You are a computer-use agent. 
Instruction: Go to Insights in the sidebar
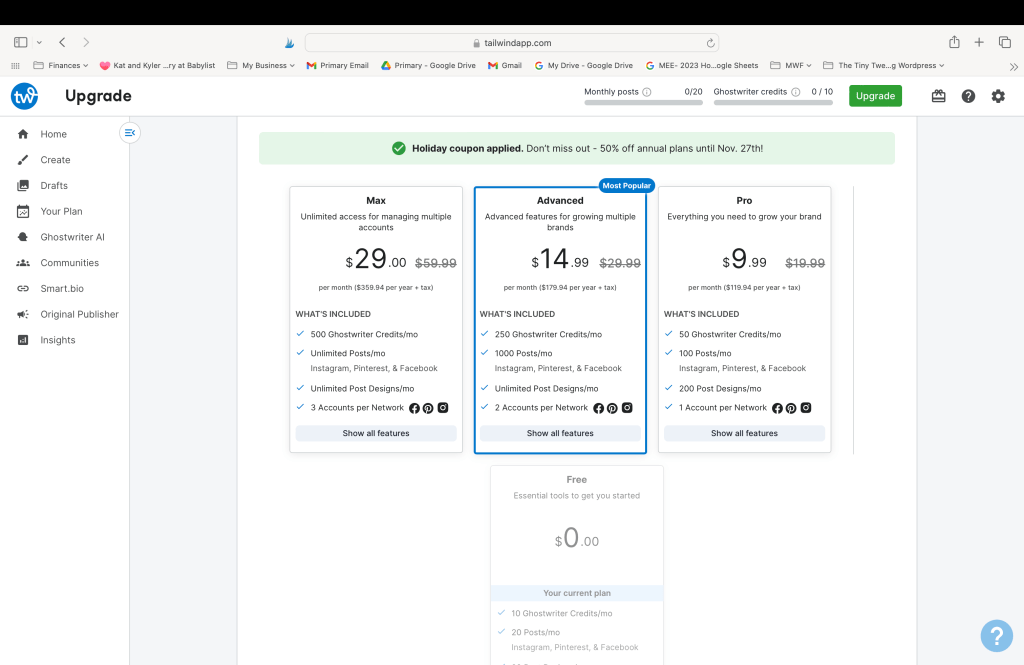click(57, 340)
